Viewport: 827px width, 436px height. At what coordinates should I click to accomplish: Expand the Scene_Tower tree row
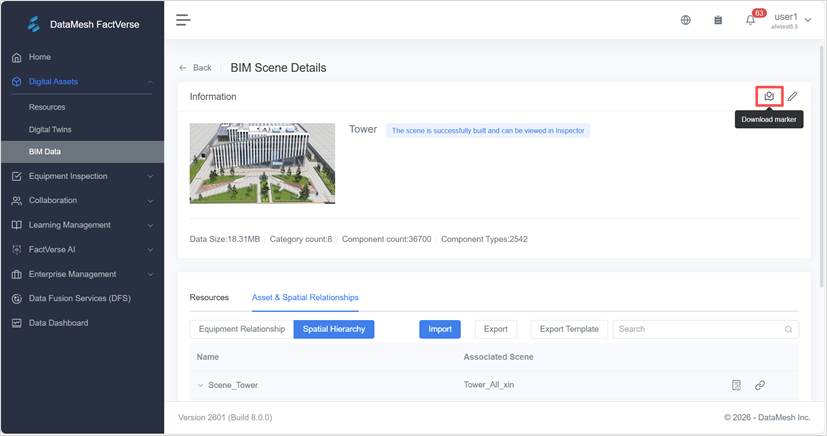200,385
